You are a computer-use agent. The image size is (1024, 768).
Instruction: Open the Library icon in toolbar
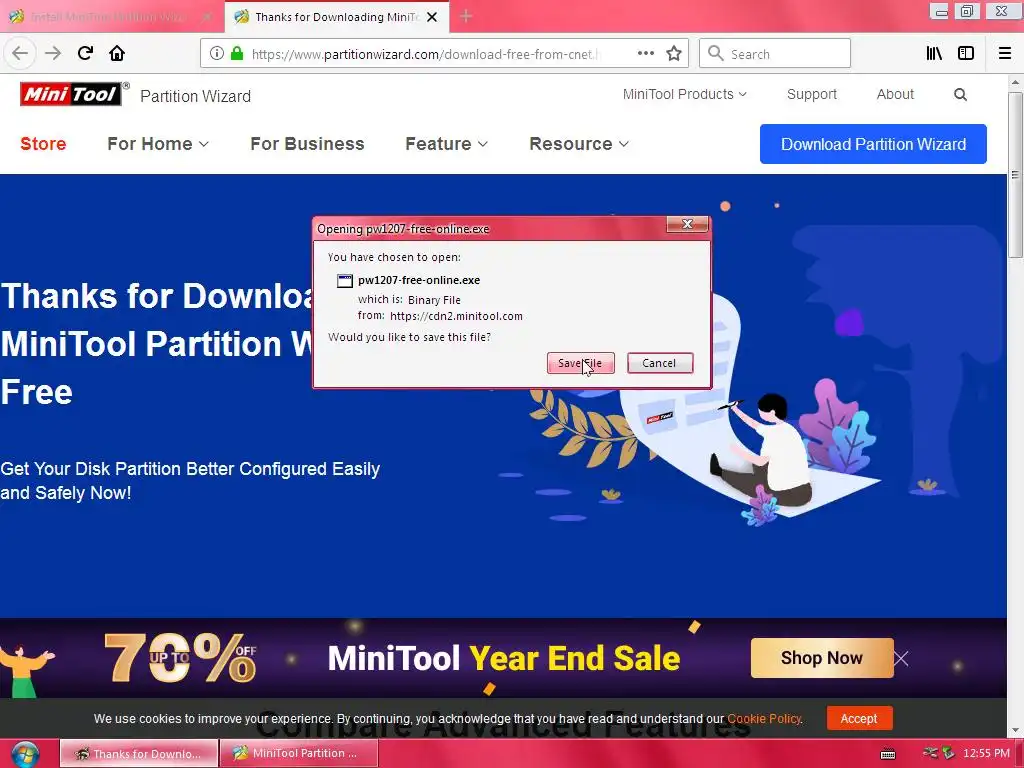point(934,54)
